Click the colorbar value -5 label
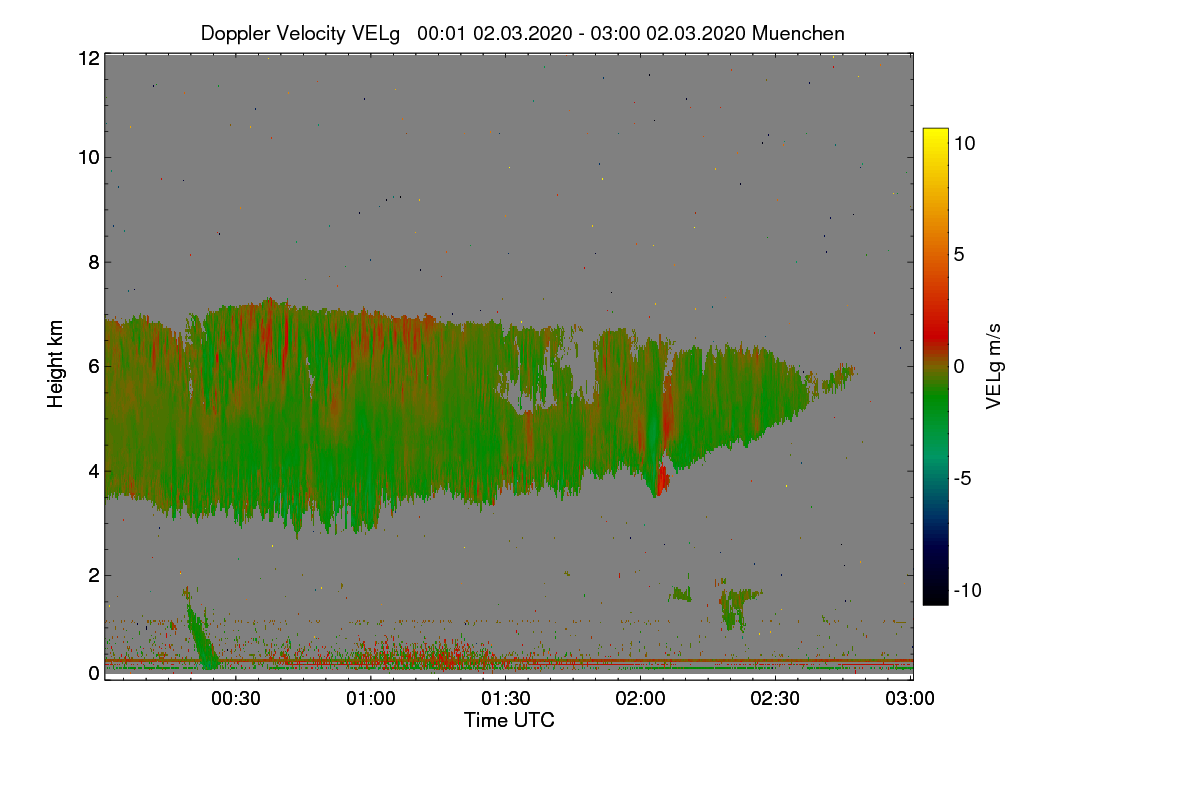The image size is (1200, 800). tap(963, 478)
